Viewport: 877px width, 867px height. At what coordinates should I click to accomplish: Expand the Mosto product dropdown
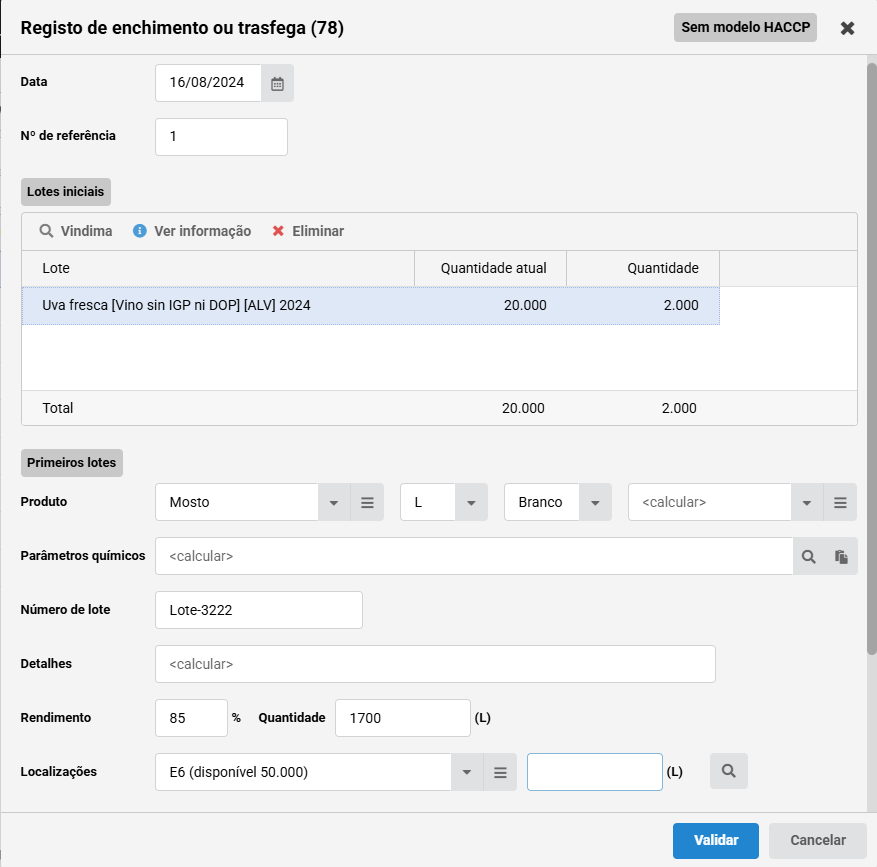point(334,502)
